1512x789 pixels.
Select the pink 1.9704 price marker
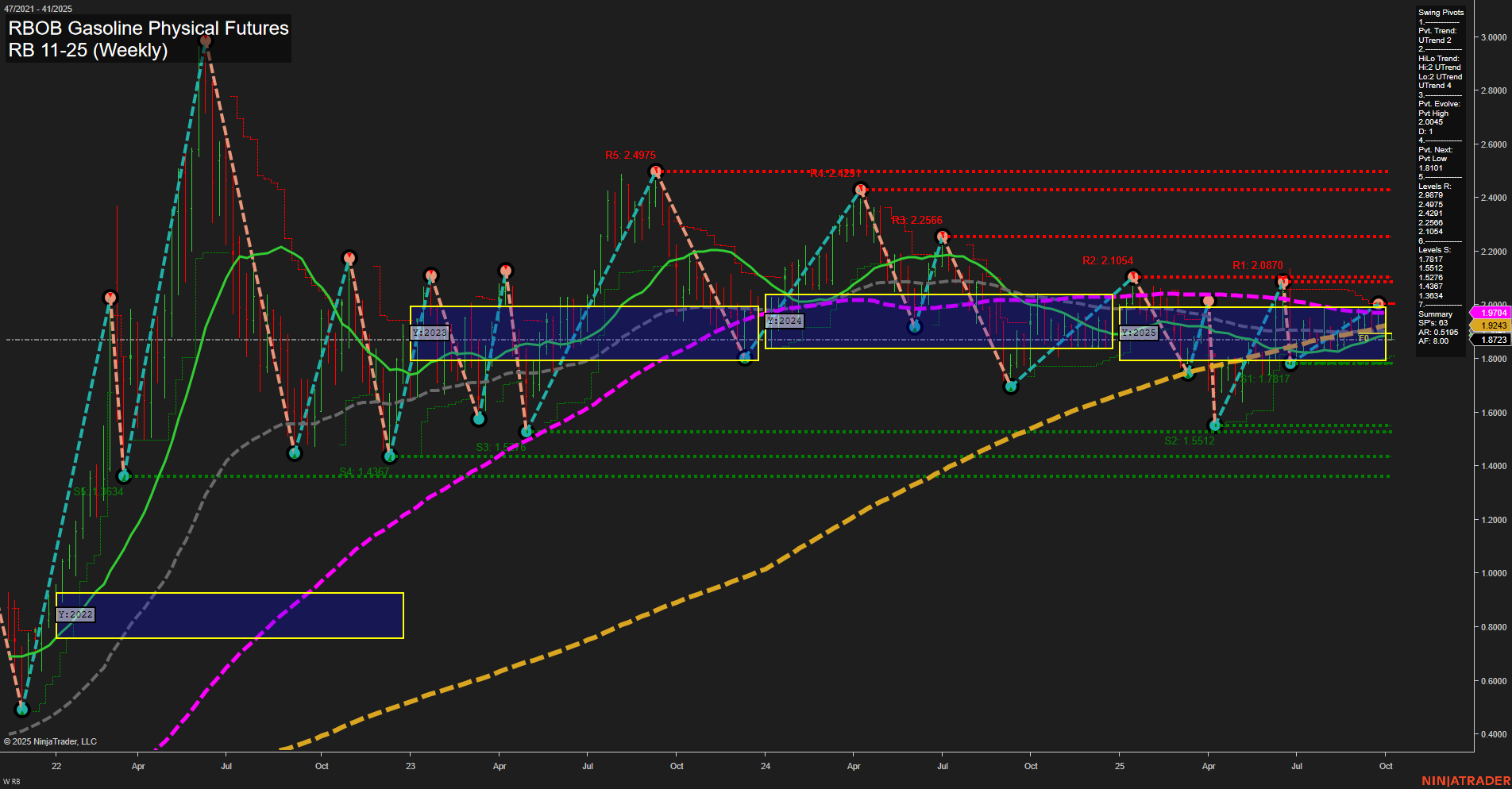pos(1491,313)
